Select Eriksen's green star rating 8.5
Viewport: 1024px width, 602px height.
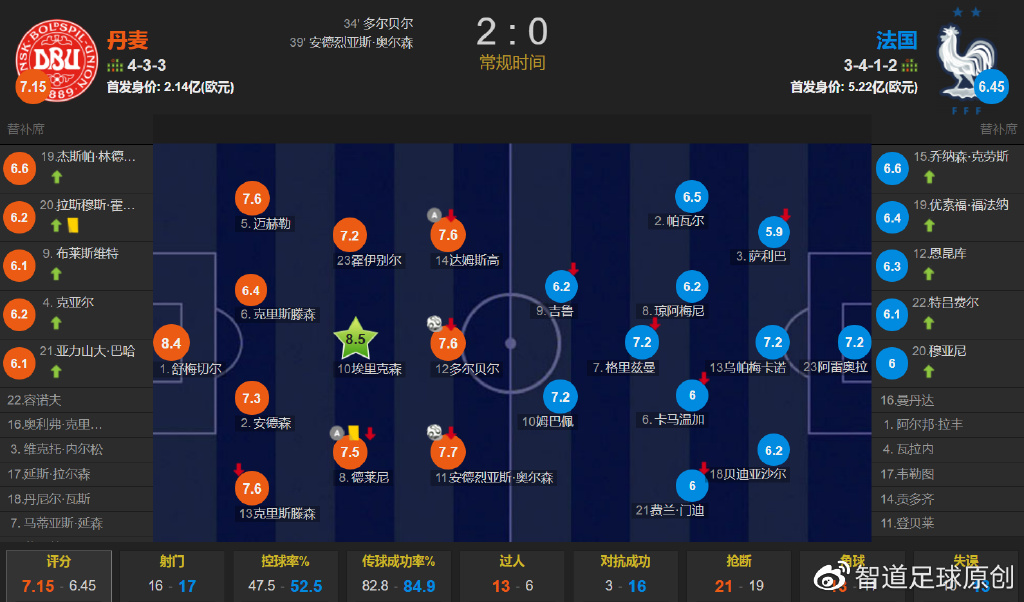(355, 339)
